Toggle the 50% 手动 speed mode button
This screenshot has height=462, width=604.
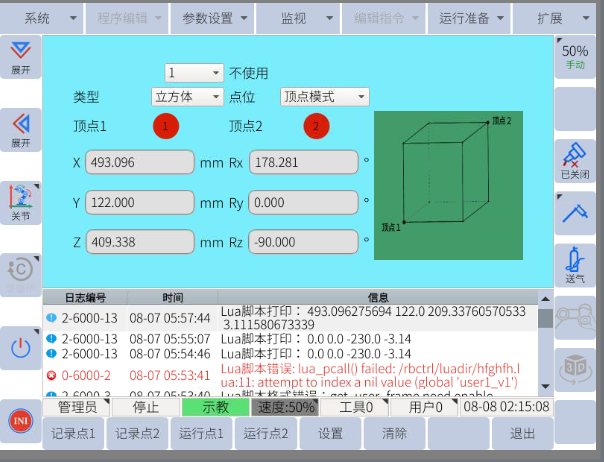(x=575, y=56)
